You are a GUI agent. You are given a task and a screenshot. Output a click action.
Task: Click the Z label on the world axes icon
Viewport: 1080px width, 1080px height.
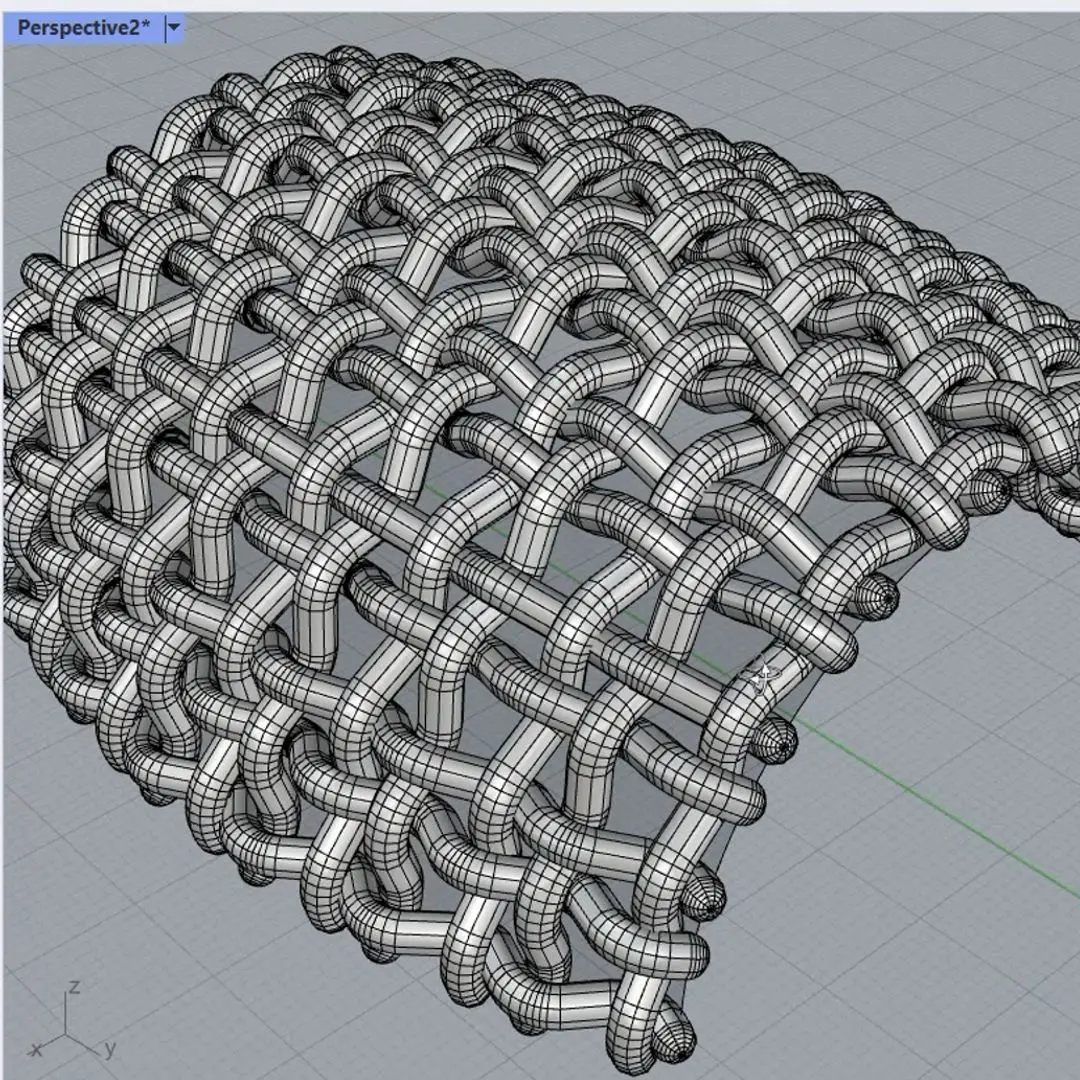pyautogui.click(x=73, y=987)
